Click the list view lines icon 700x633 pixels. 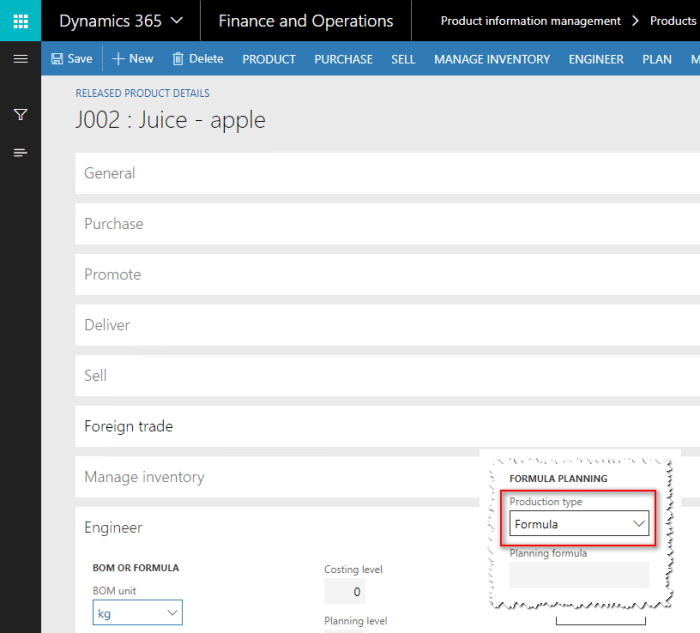(20, 153)
